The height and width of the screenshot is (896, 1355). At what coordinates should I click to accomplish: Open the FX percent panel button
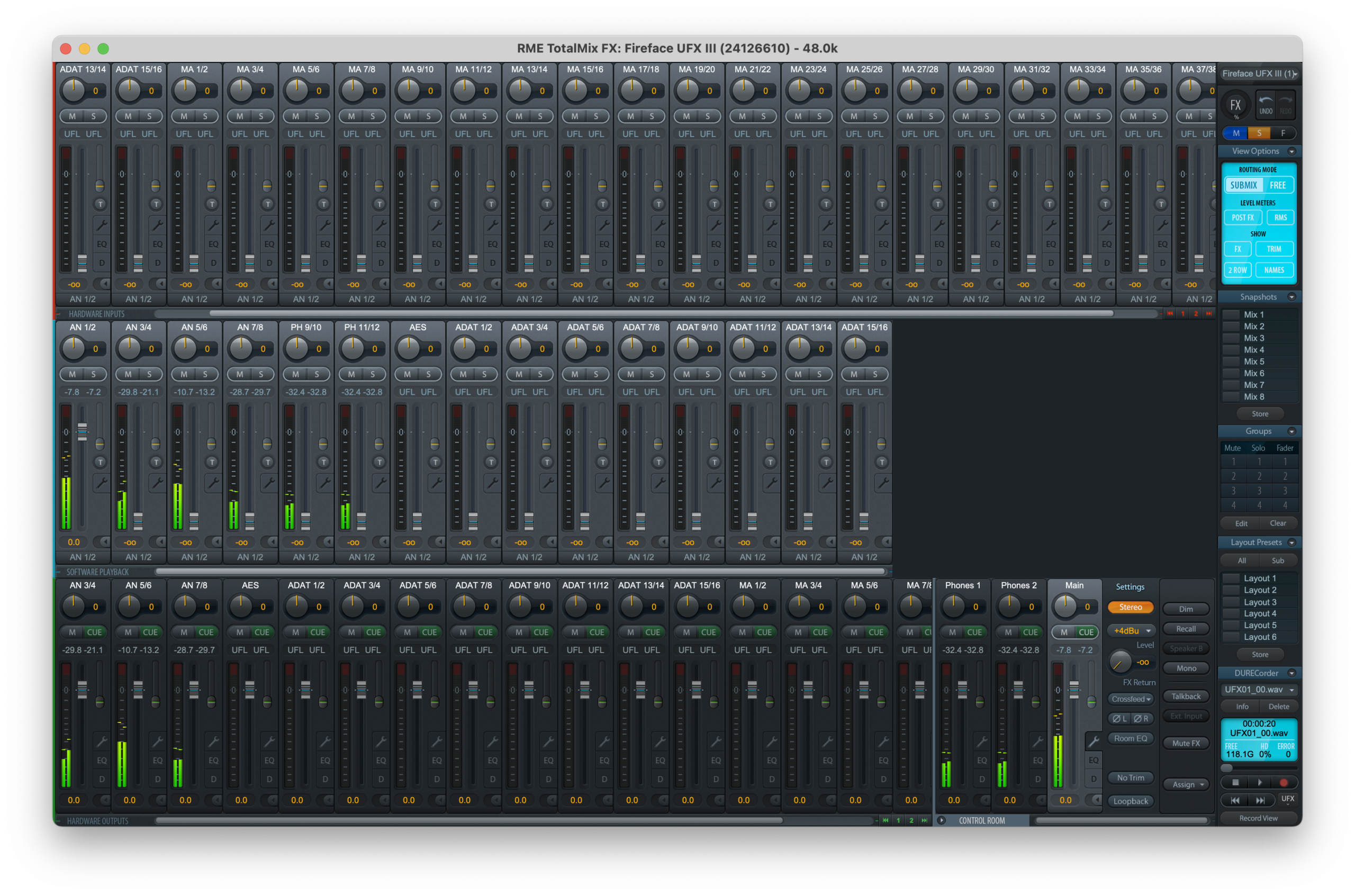pos(1235,105)
